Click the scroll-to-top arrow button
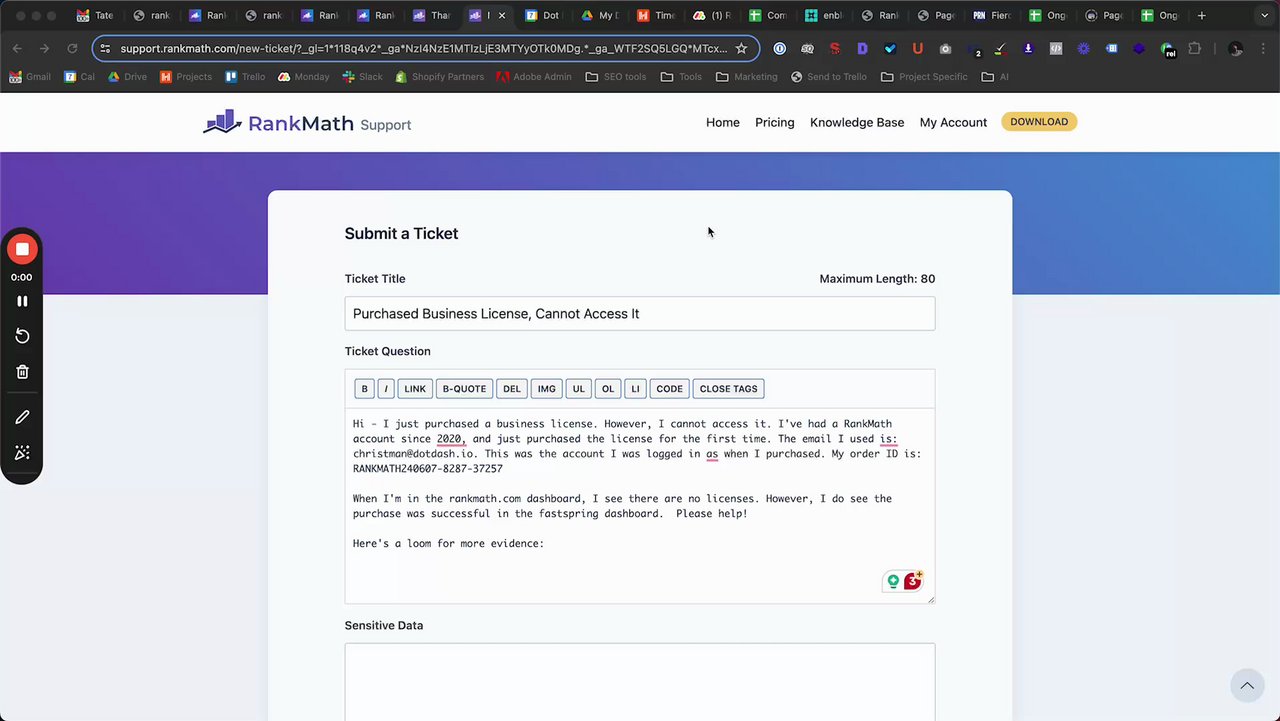This screenshot has width=1280, height=721. [x=1247, y=686]
